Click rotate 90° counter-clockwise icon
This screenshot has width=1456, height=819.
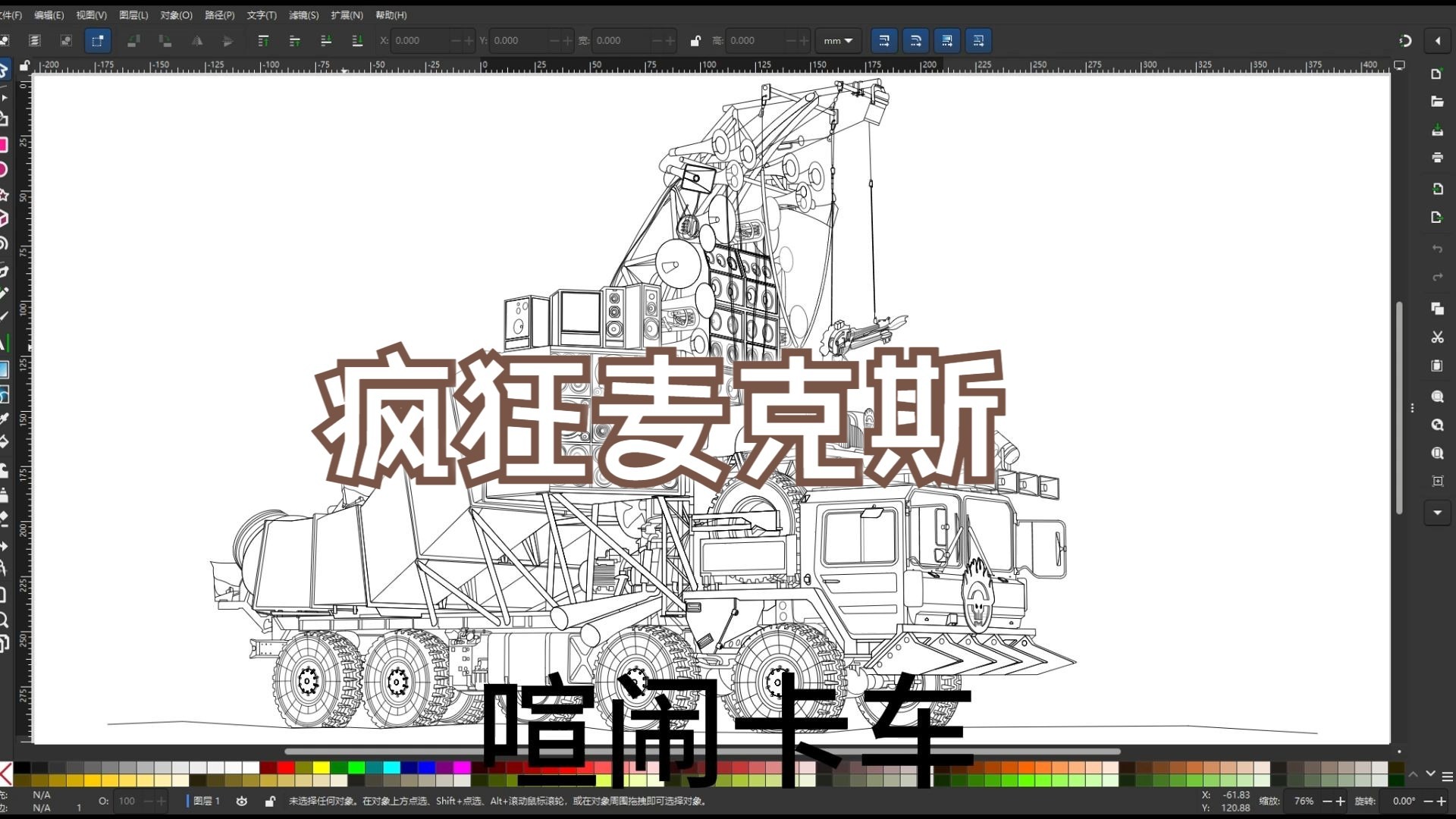[x=133, y=41]
